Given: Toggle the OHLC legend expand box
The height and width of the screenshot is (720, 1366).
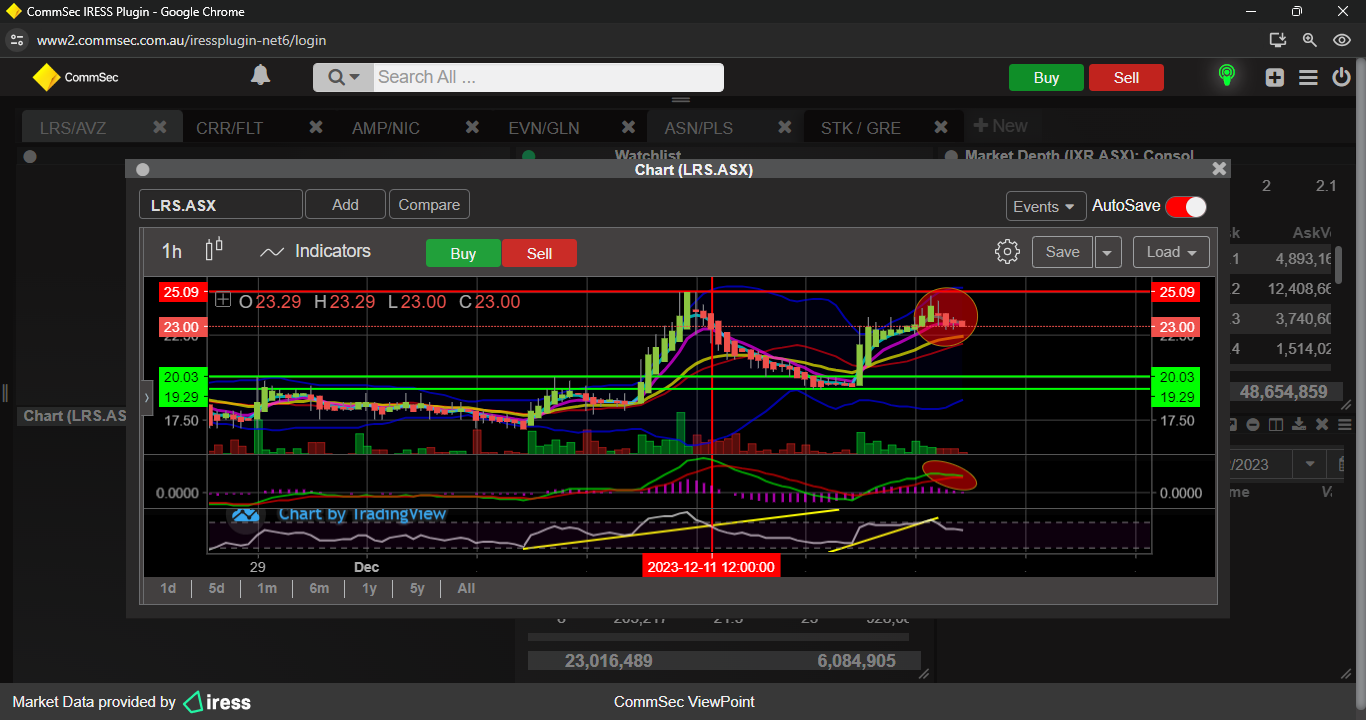Looking at the screenshot, I should point(222,300).
